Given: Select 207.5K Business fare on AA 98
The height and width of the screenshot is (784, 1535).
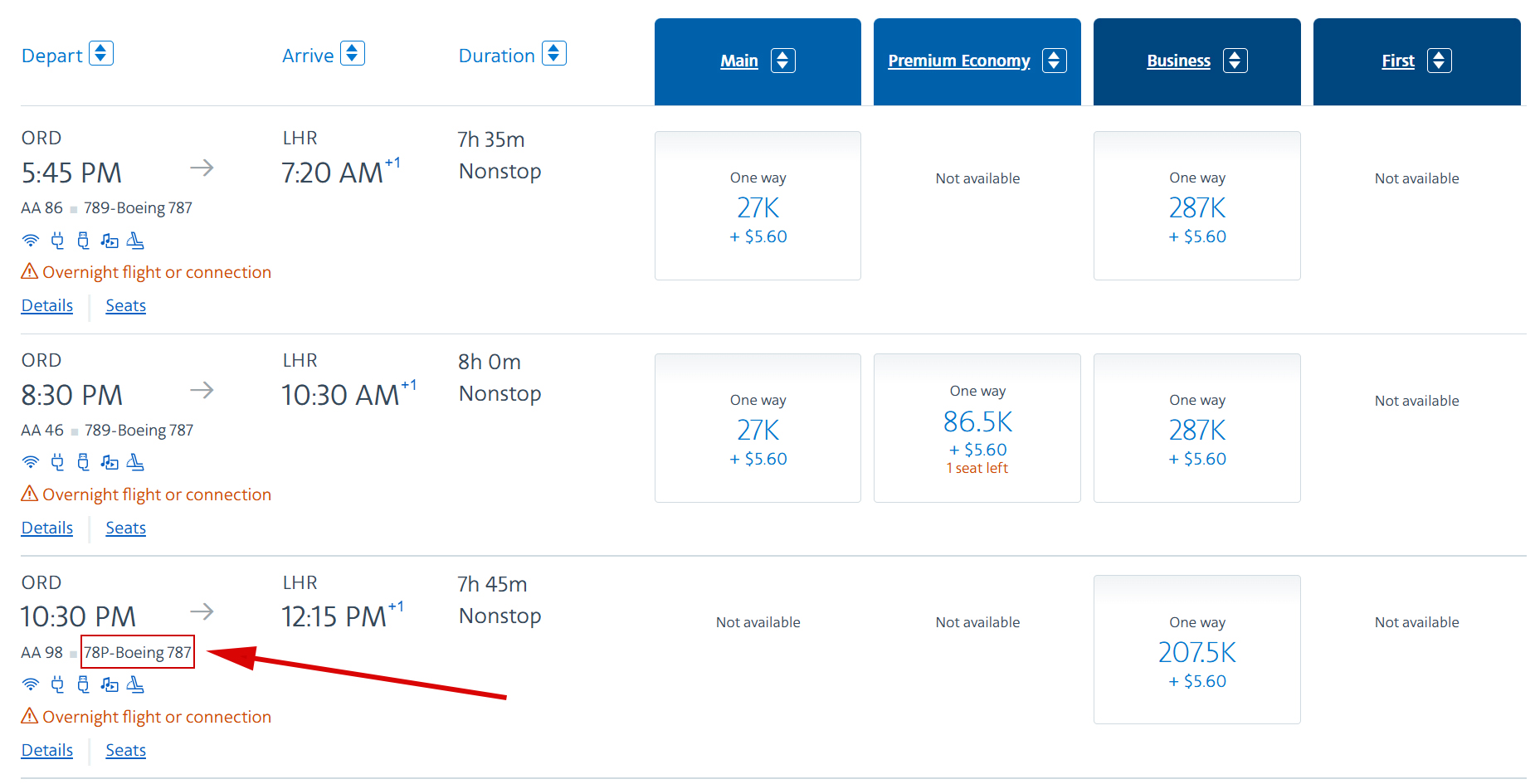Looking at the screenshot, I should tap(1197, 650).
